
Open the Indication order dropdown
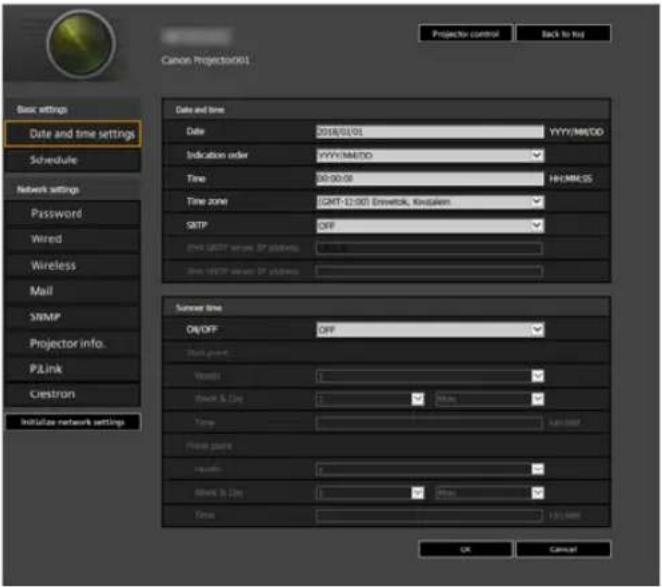tap(430, 155)
